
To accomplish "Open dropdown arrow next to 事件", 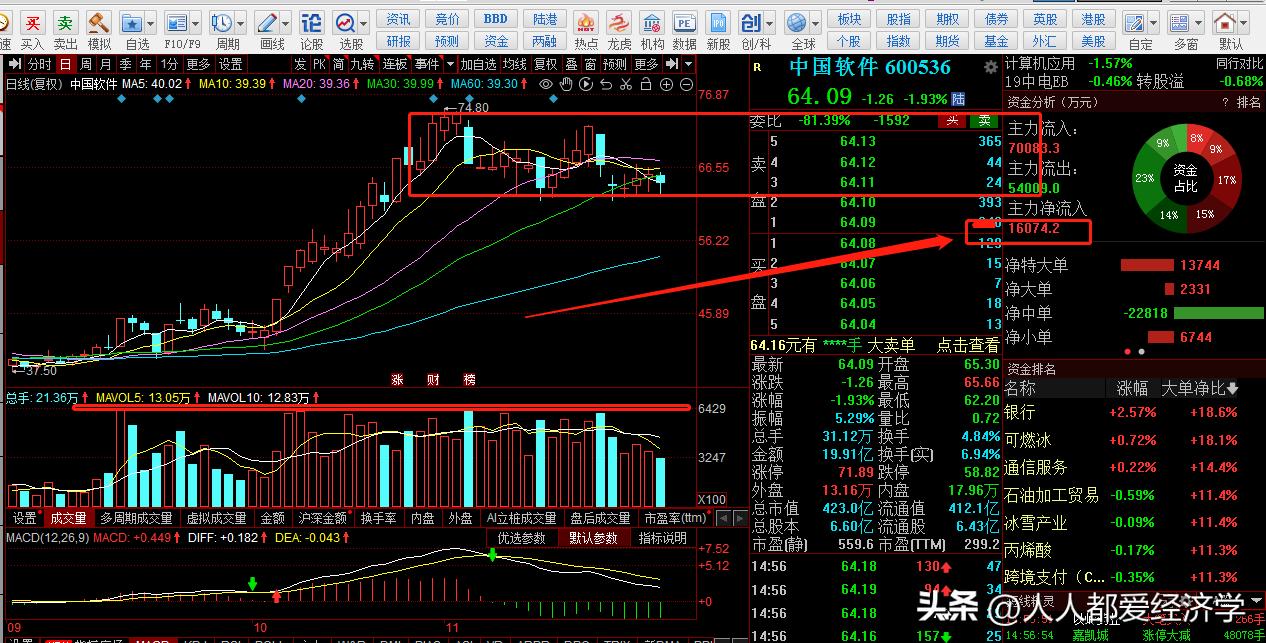I will tap(448, 64).
